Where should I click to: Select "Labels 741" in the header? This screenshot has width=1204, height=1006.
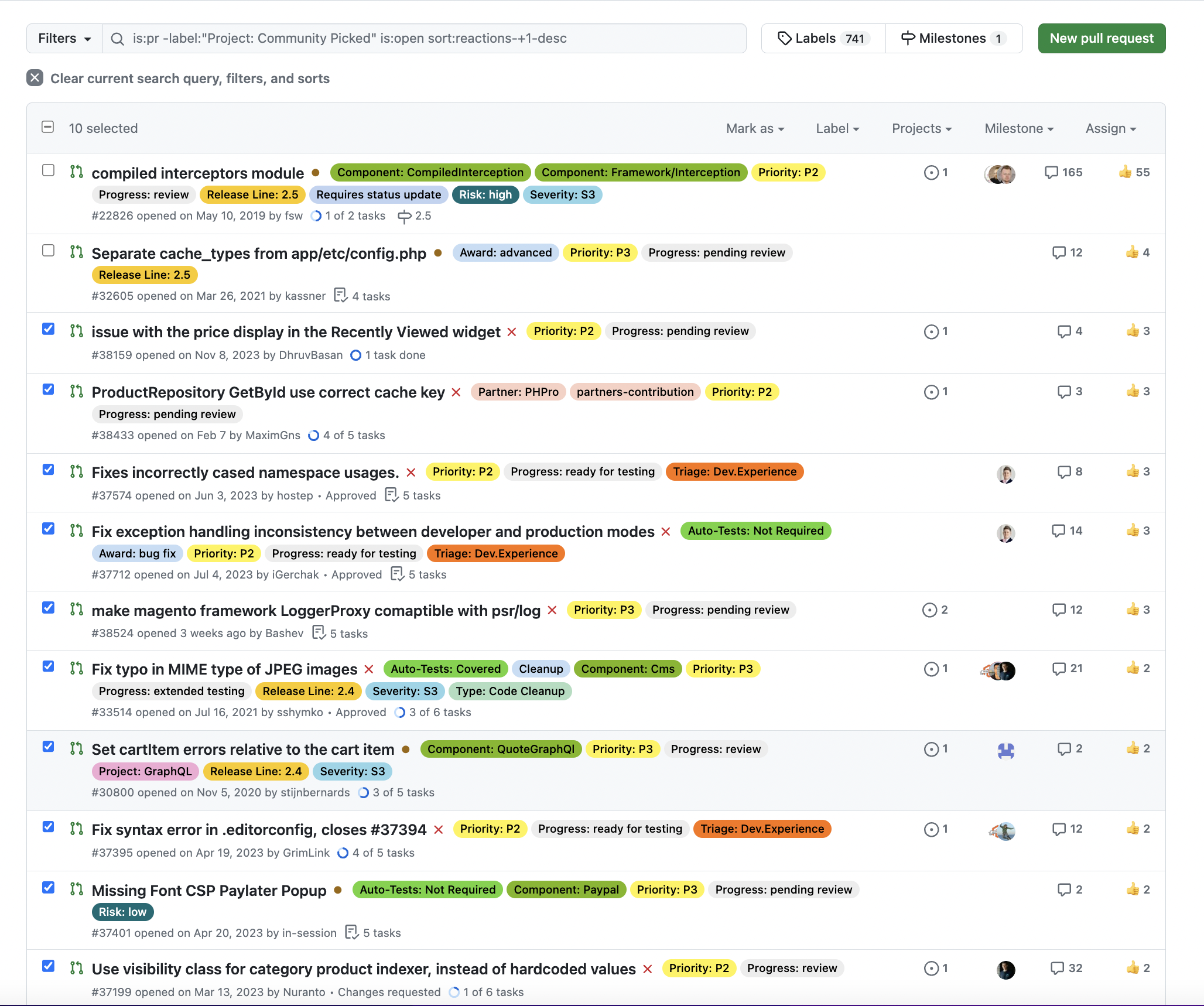point(822,38)
